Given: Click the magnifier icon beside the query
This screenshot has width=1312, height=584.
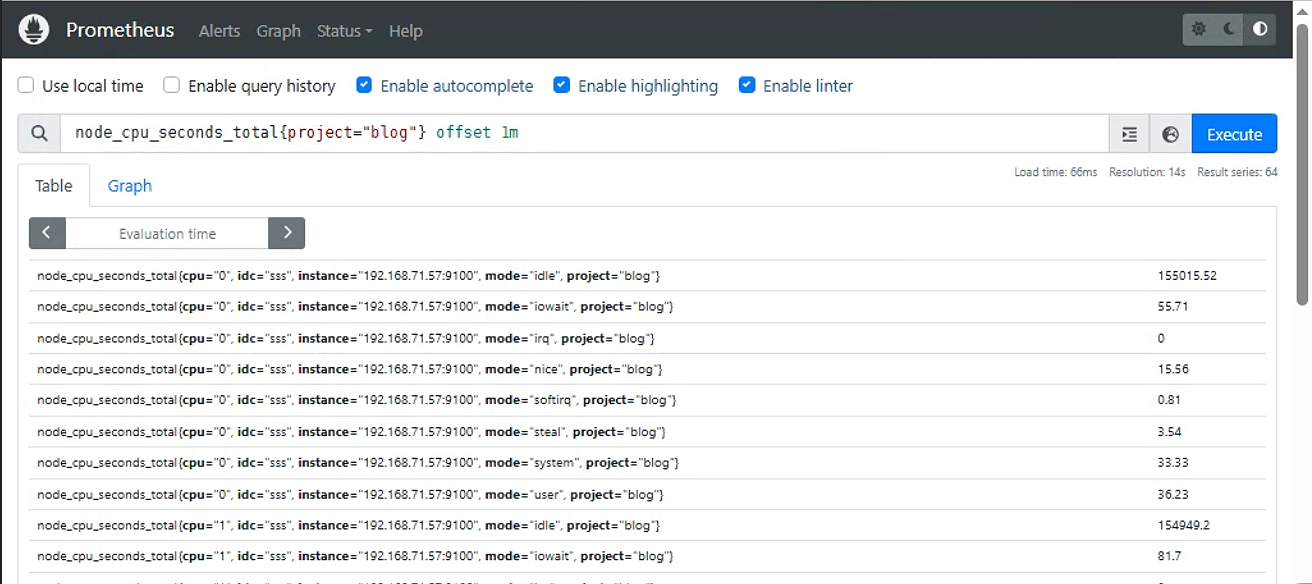Looking at the screenshot, I should 39,134.
